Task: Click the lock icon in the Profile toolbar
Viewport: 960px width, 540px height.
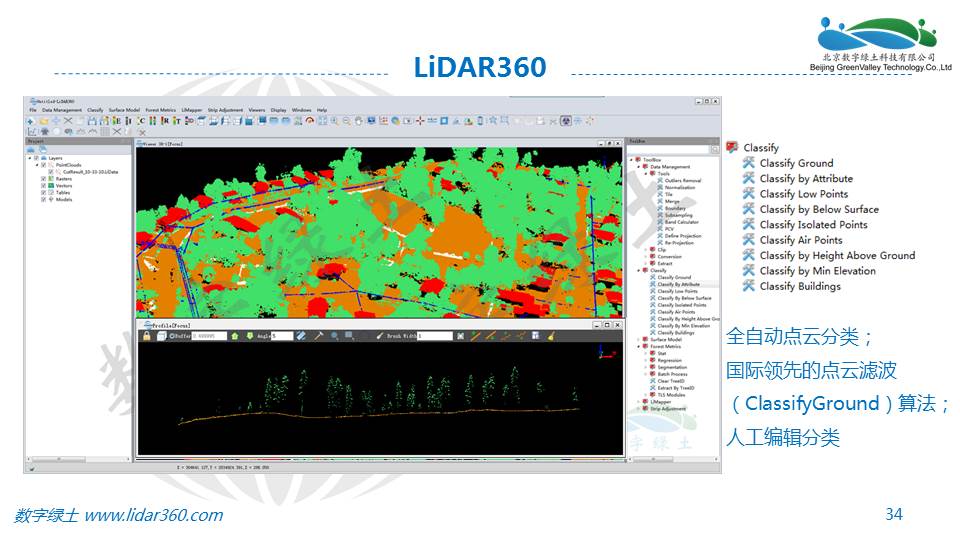Action: (146, 336)
